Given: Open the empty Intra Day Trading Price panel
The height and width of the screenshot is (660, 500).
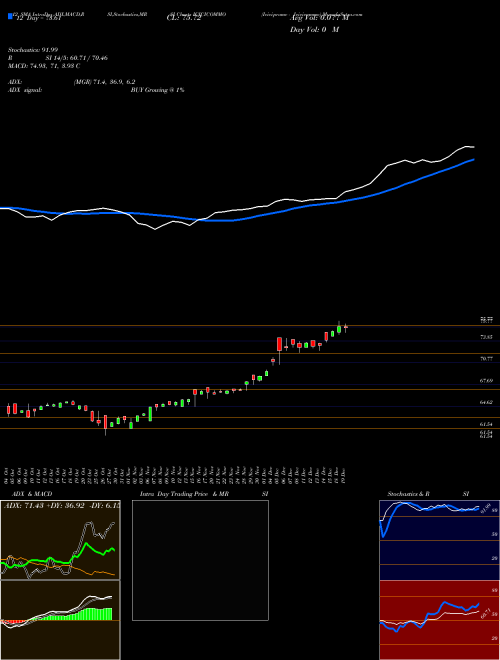Looking at the screenshot, I should tap(200, 560).
